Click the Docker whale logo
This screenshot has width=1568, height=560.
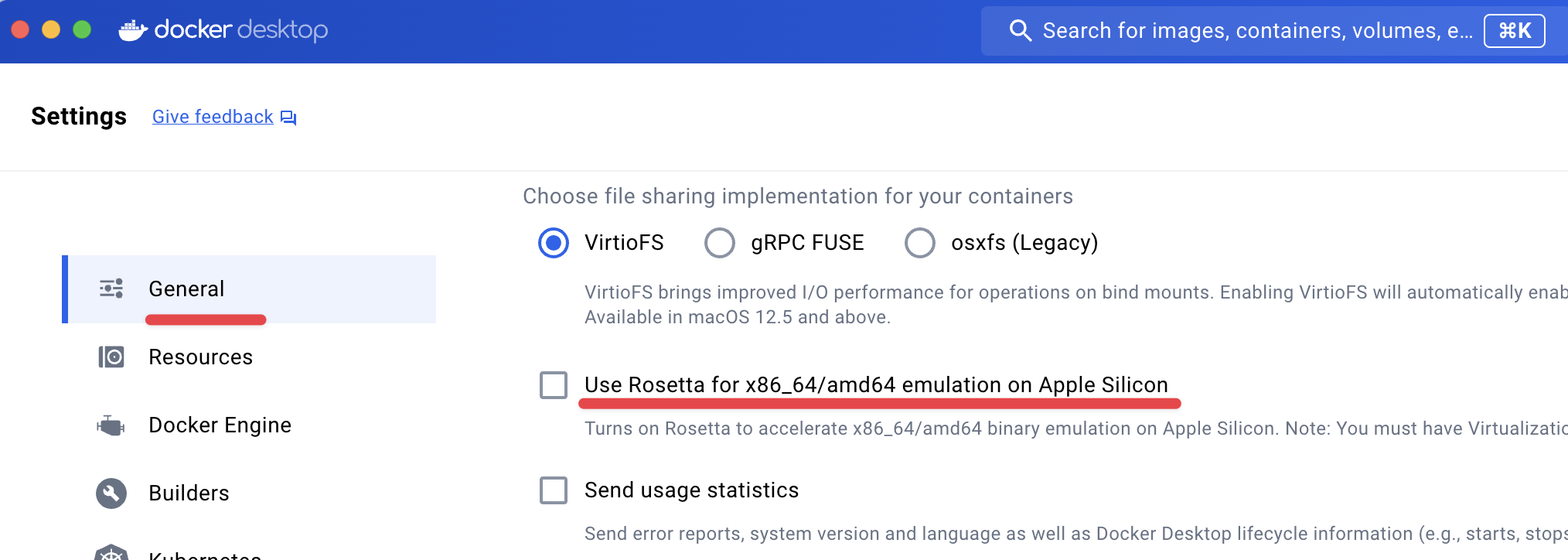(x=133, y=30)
